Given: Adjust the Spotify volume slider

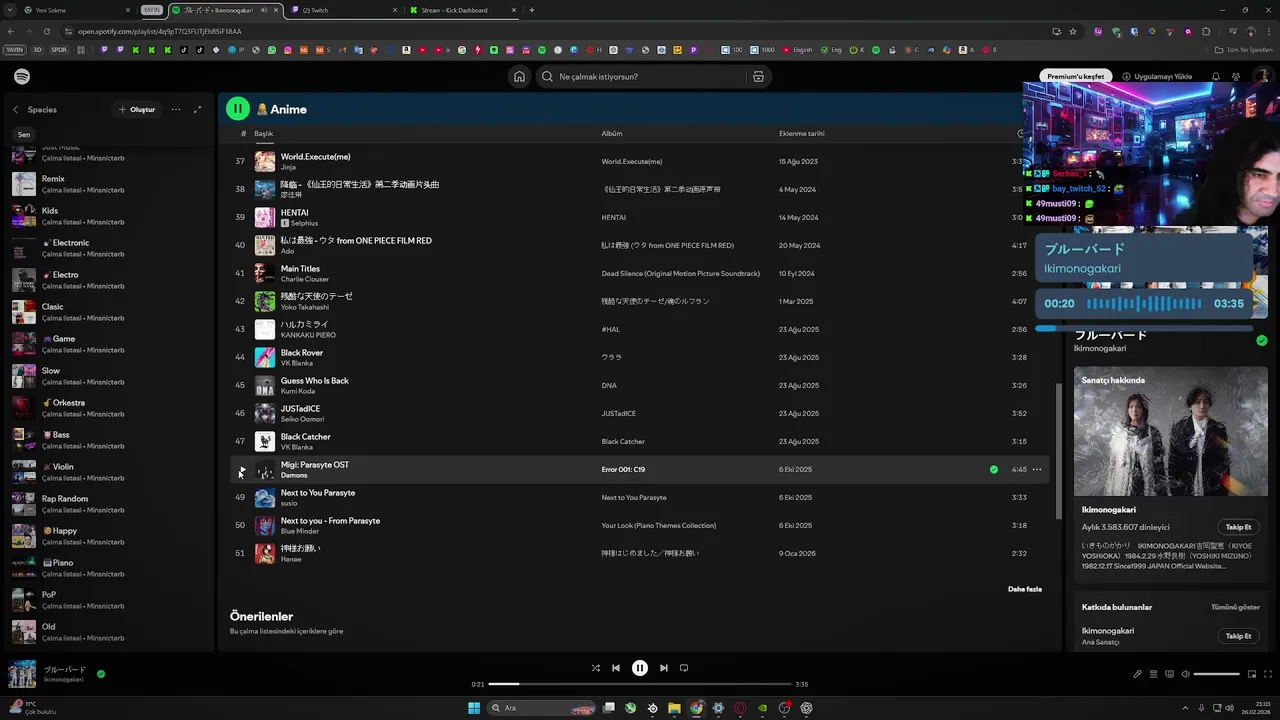Looking at the screenshot, I should click(1217, 674).
